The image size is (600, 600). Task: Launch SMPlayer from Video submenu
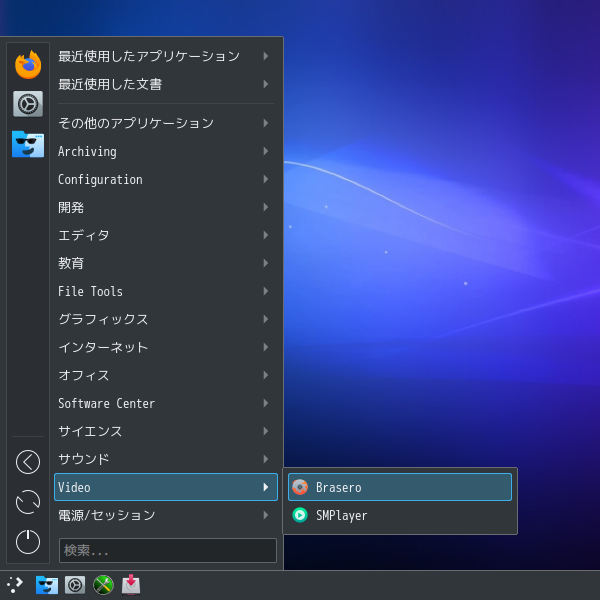pos(400,515)
